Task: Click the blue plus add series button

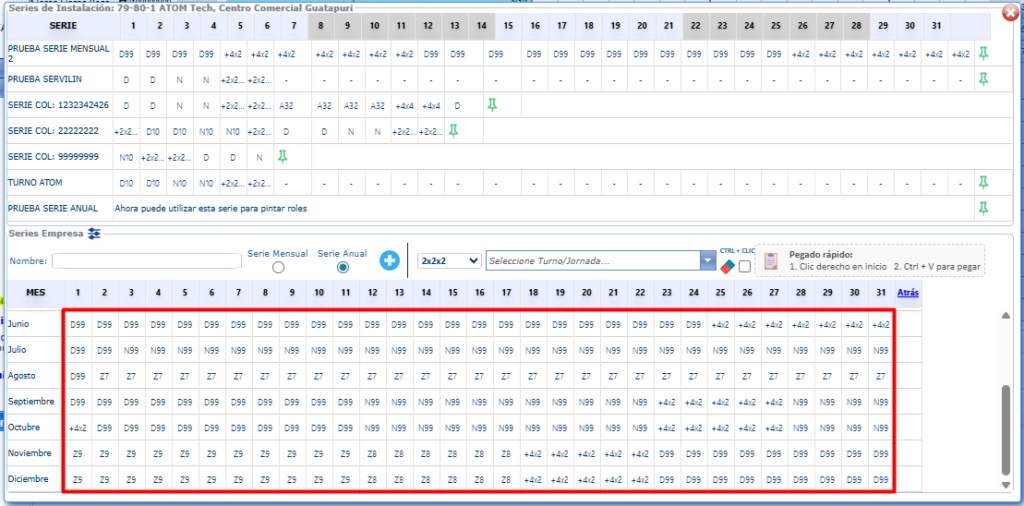Action: [x=390, y=261]
